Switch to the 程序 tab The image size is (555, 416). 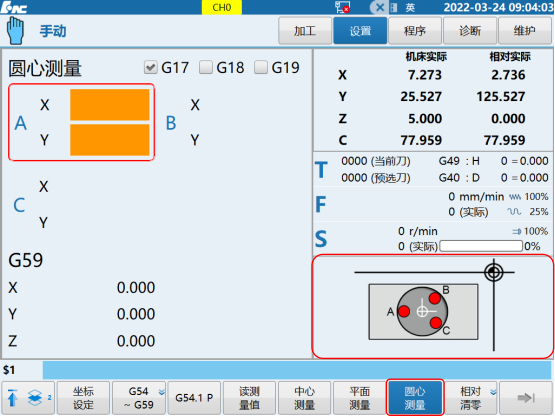(x=415, y=31)
